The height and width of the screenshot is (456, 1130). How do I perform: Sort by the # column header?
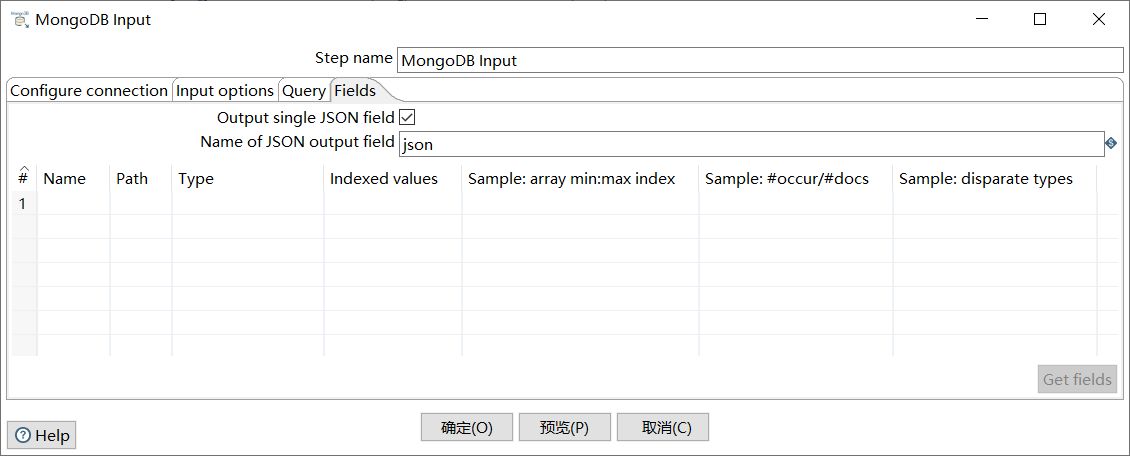24,178
